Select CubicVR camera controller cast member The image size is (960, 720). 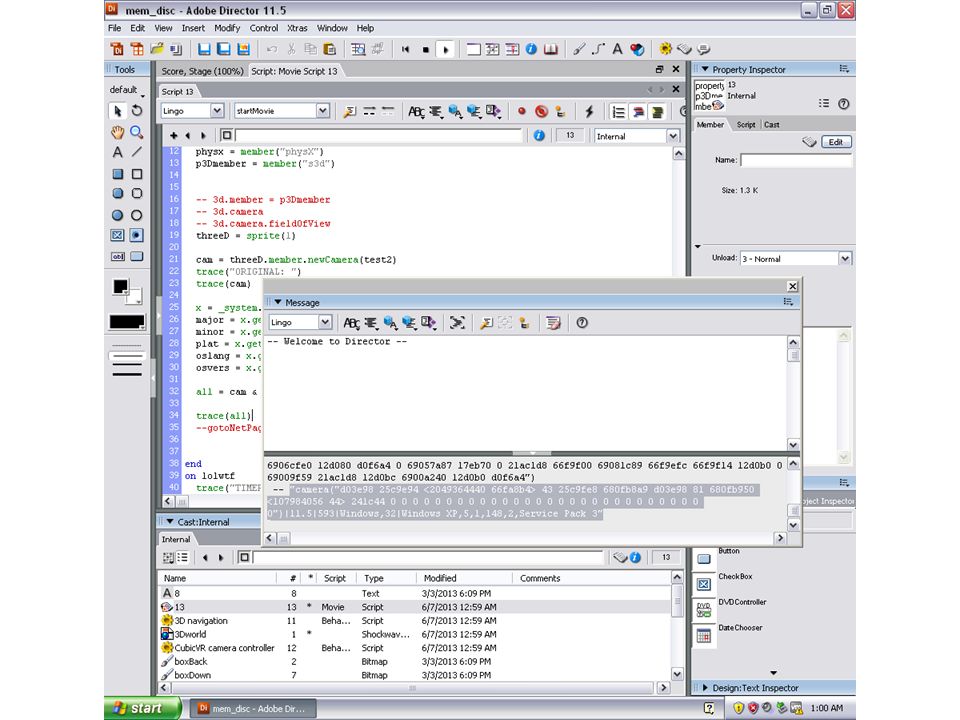coord(416,648)
